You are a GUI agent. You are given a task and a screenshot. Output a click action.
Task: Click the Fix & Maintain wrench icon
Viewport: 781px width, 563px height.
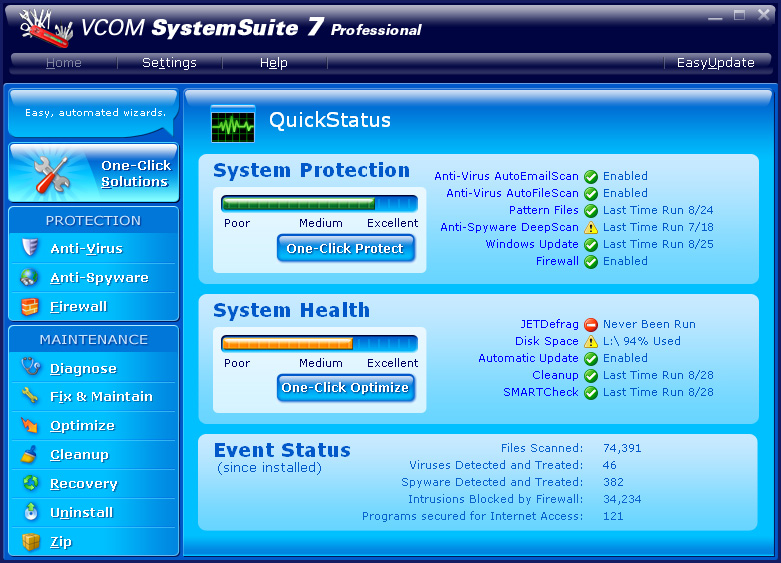click(x=30, y=396)
